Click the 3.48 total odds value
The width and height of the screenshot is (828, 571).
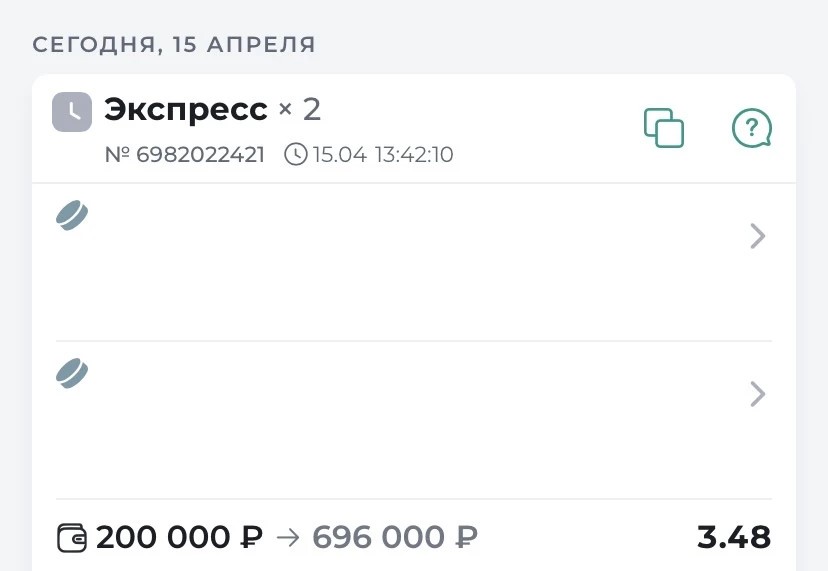coord(734,538)
